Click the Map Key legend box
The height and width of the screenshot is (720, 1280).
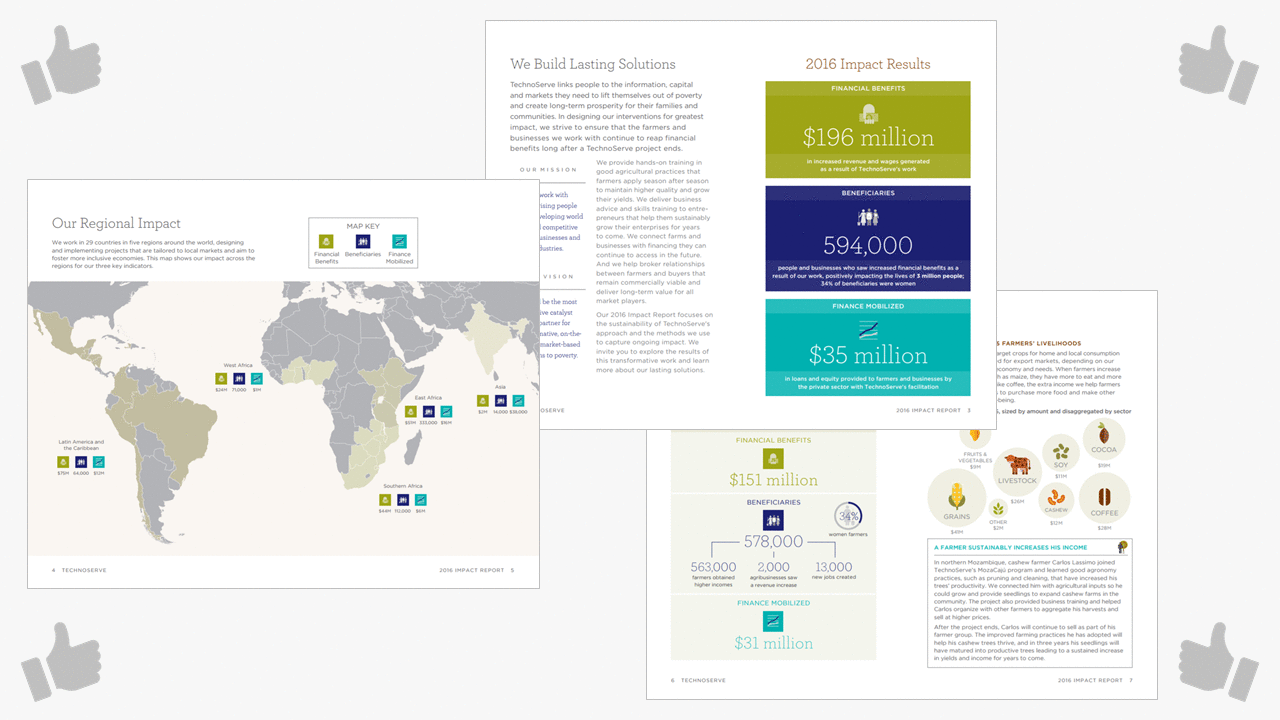pyautogui.click(x=363, y=243)
